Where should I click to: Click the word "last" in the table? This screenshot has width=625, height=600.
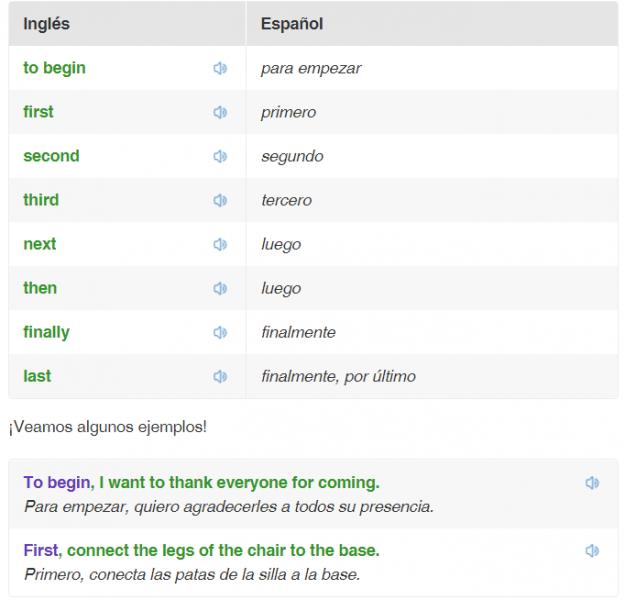pyautogui.click(x=37, y=376)
